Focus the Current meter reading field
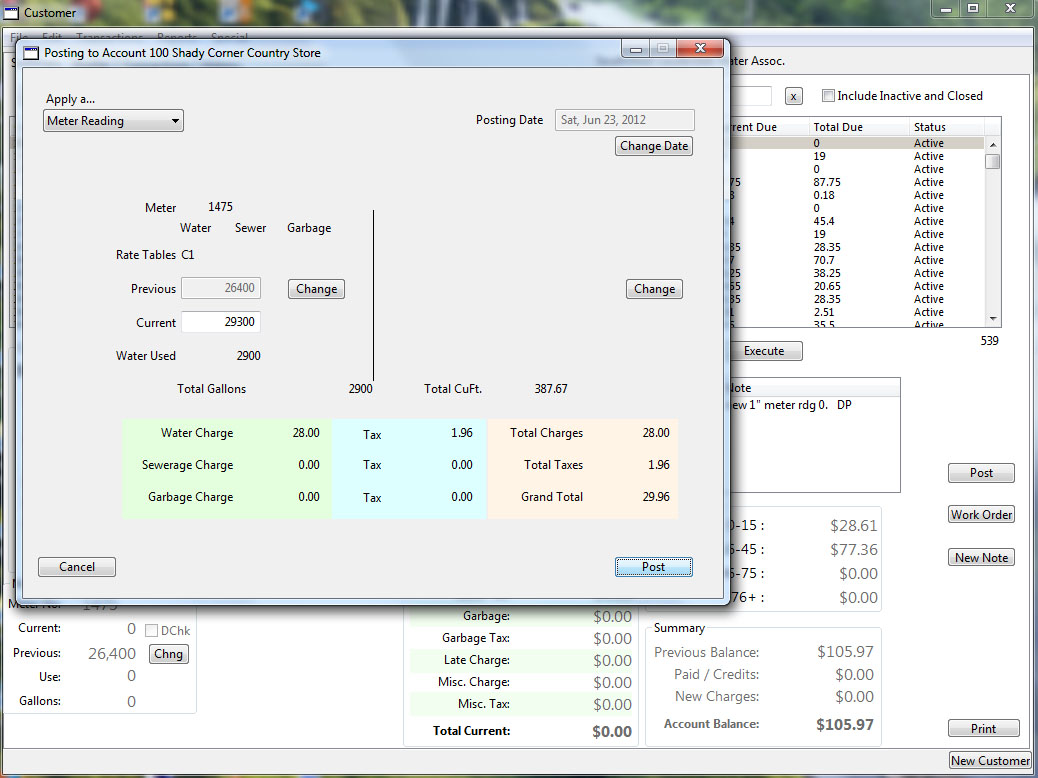Screen dimensions: 1038x778 (220, 322)
